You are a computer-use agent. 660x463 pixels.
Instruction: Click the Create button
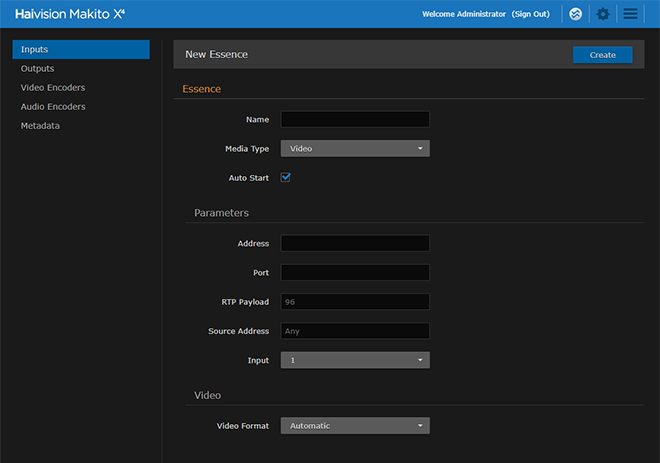[602, 55]
